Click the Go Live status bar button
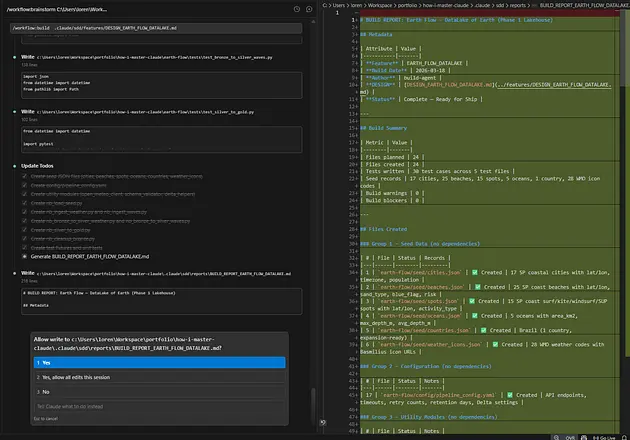This screenshot has width=630, height=440. 604,438
